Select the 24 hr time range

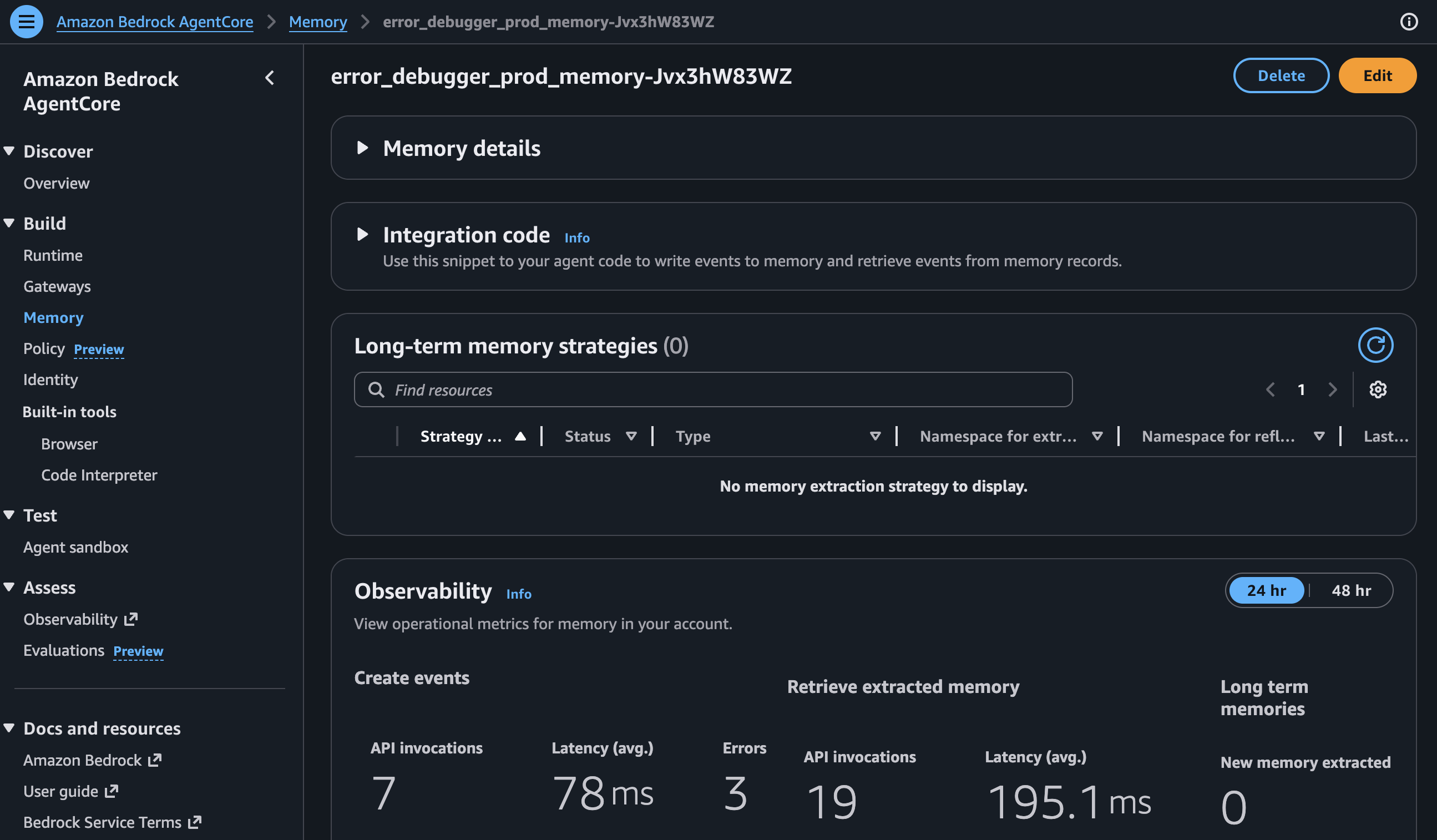(x=1266, y=590)
